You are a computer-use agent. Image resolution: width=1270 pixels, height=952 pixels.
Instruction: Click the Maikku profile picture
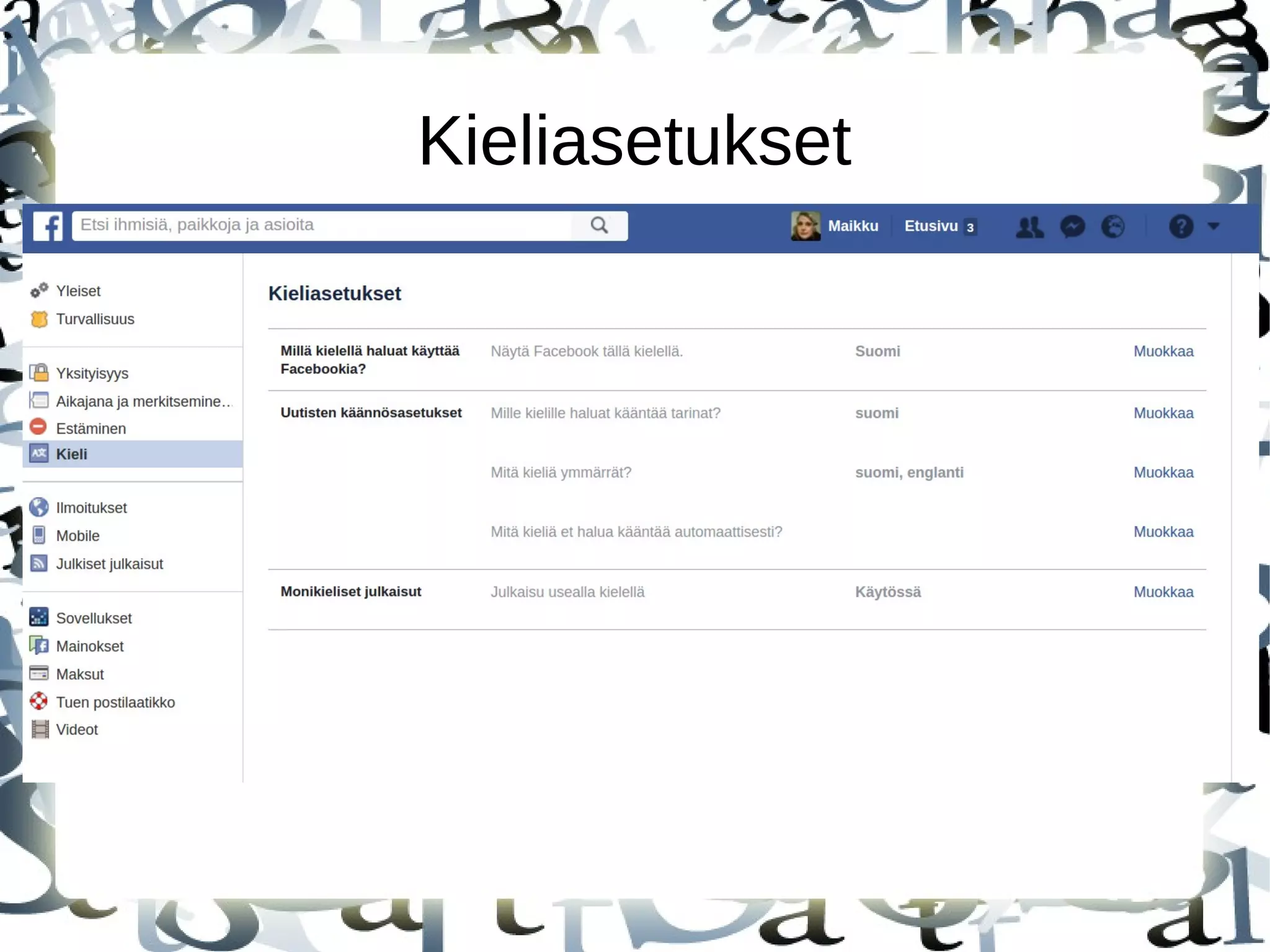coord(806,226)
